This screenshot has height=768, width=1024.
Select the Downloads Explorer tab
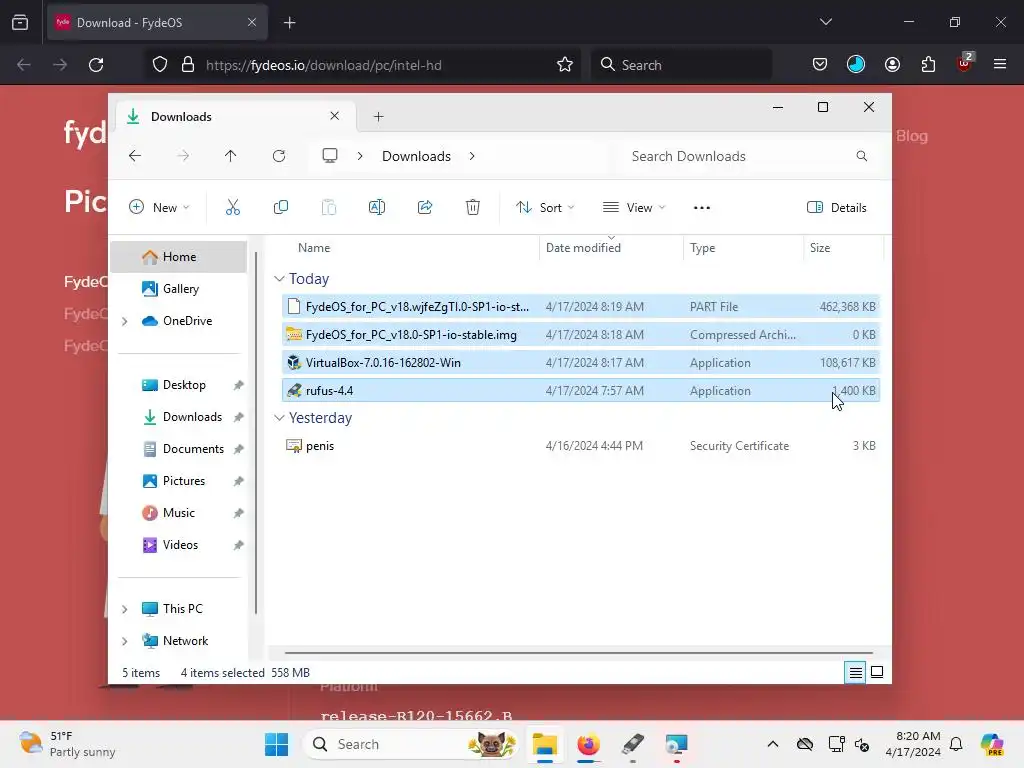[238, 116]
